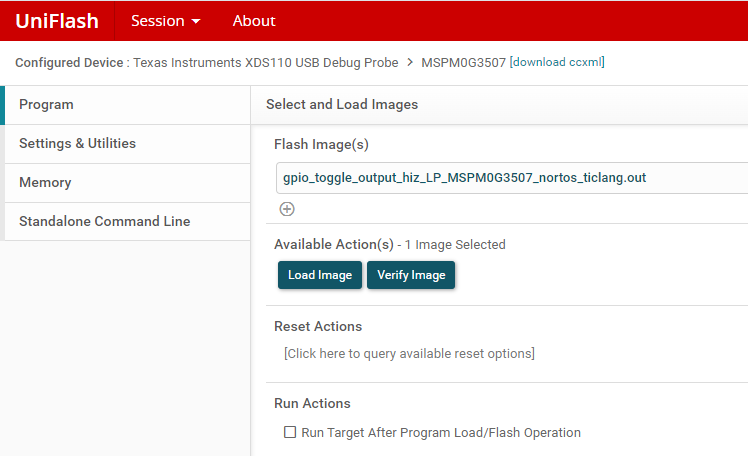Open the Session dropdown menu
This screenshot has height=456, width=748.
pyautogui.click(x=166, y=20)
